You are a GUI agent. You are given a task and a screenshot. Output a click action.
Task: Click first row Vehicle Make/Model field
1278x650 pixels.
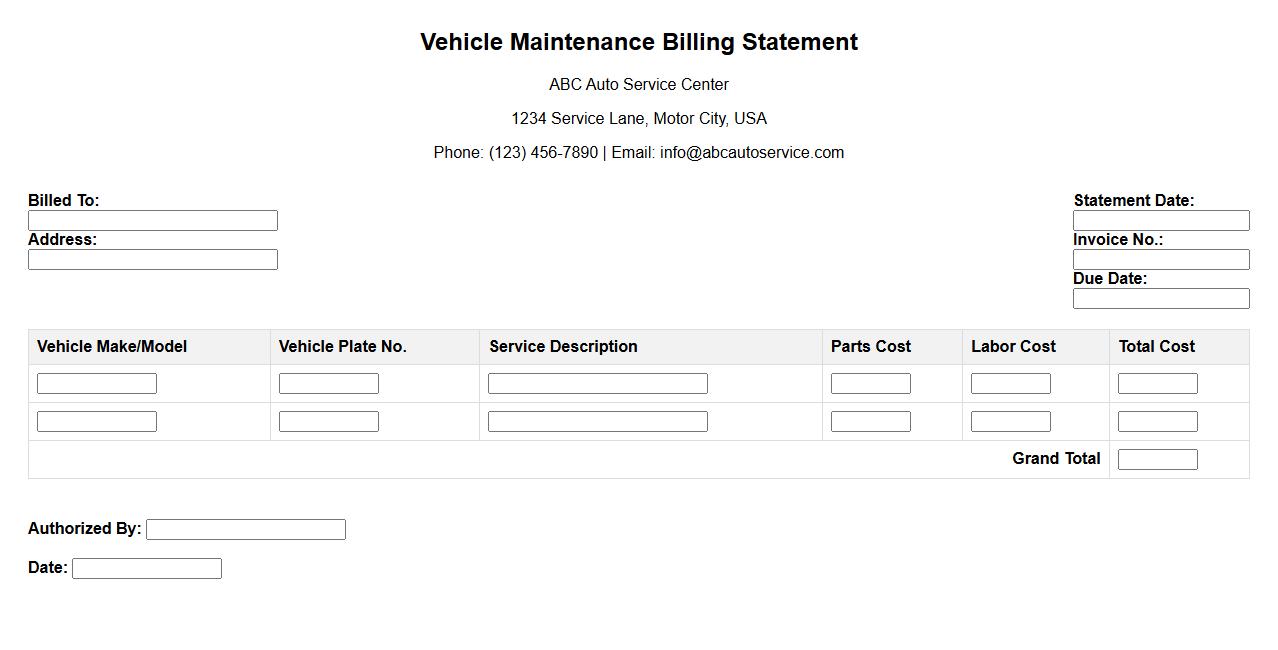(97, 384)
